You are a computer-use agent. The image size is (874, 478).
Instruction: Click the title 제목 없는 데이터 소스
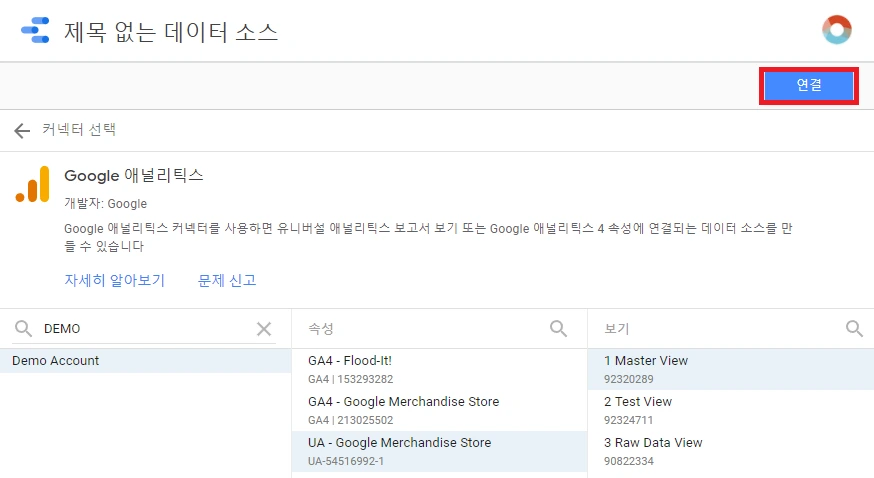click(171, 31)
